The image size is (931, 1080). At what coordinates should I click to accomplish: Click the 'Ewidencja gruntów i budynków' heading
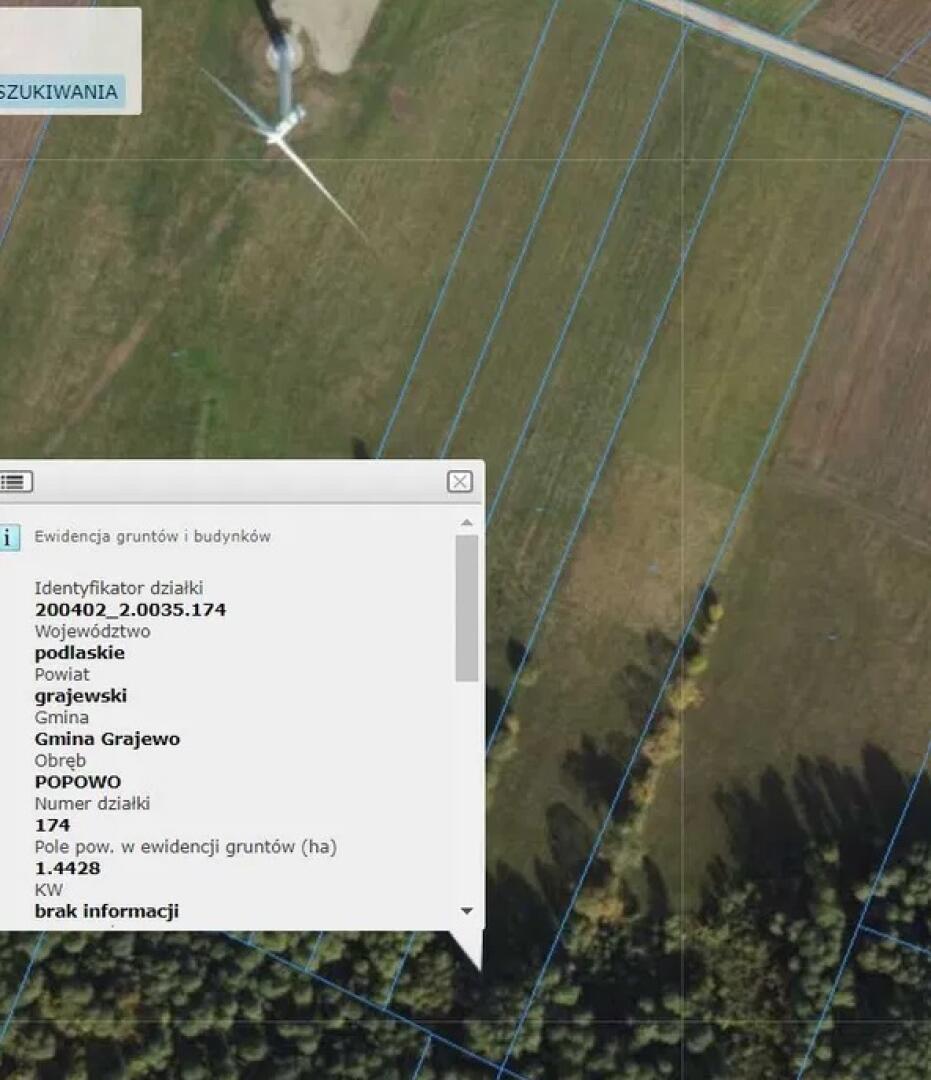pyautogui.click(x=152, y=536)
